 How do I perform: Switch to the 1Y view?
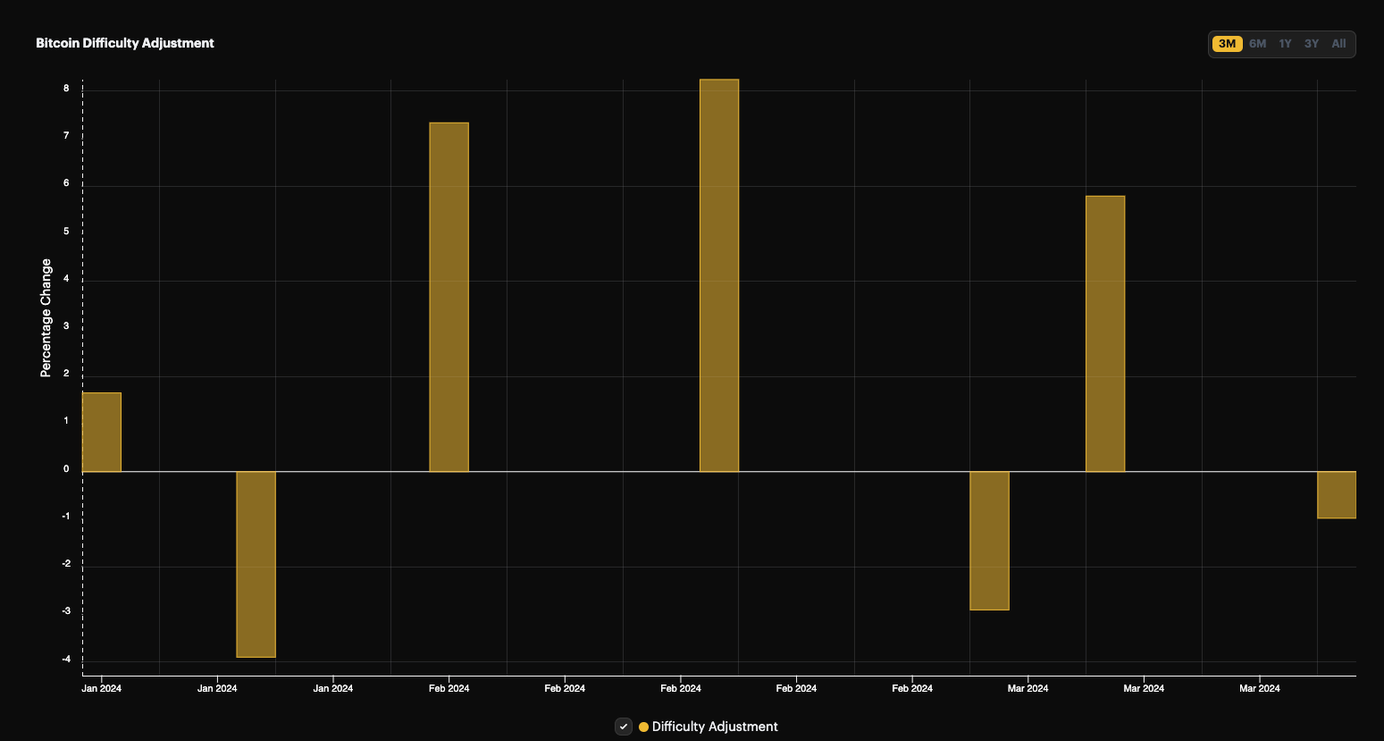1285,43
